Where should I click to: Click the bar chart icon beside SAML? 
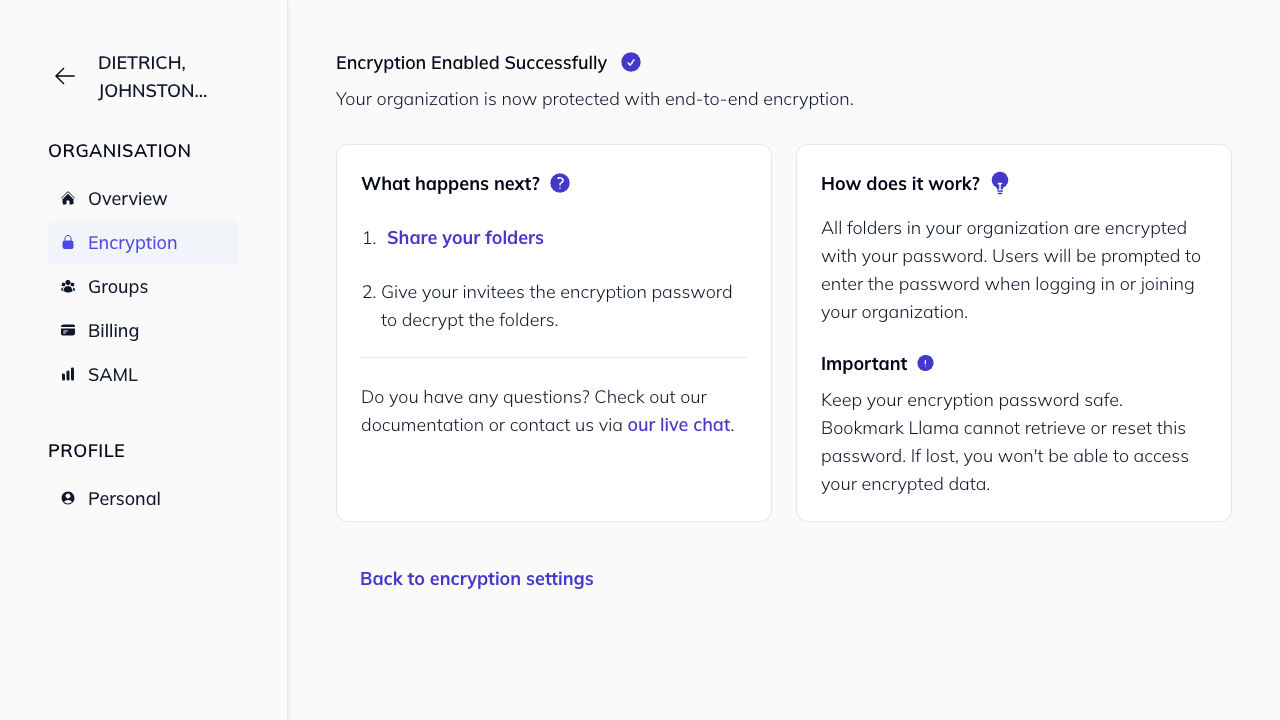coord(67,374)
